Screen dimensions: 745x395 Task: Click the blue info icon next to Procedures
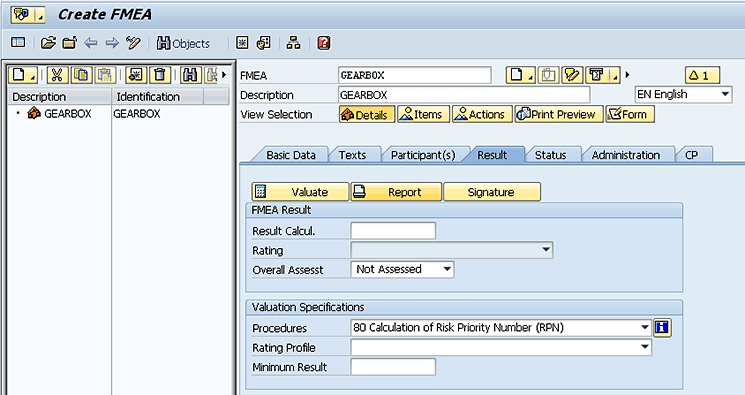pyautogui.click(x=662, y=328)
